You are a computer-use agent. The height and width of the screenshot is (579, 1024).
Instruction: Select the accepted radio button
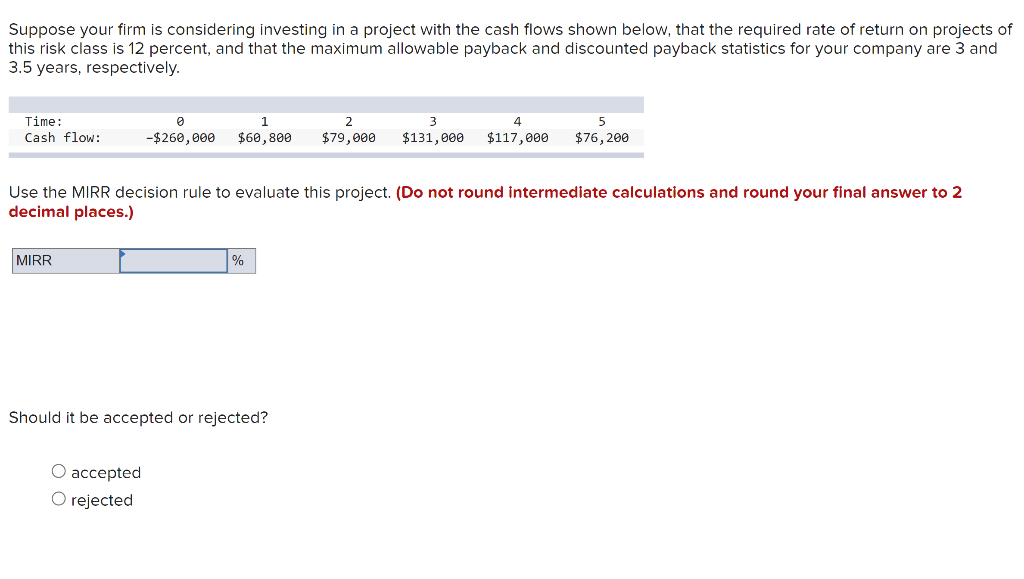click(x=58, y=471)
